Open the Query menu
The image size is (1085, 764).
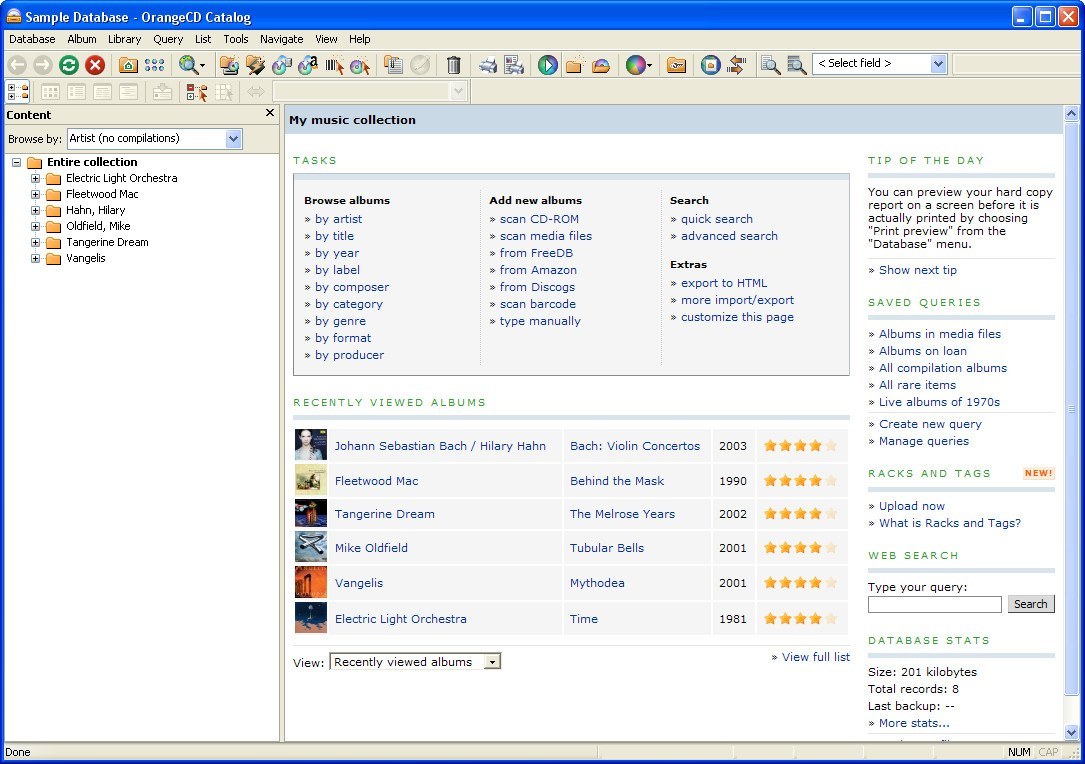point(168,39)
